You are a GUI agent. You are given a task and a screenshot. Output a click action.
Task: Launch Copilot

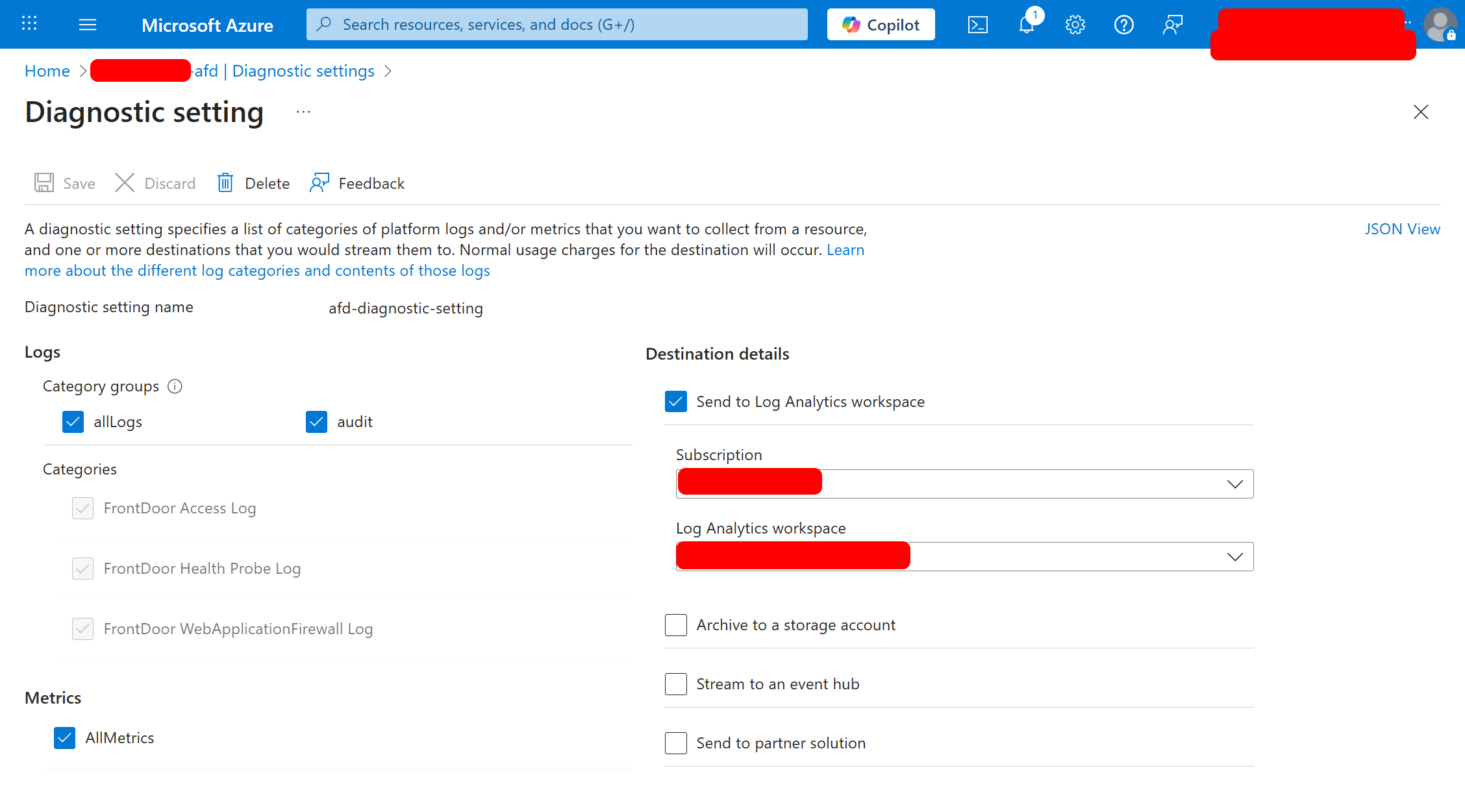881,24
